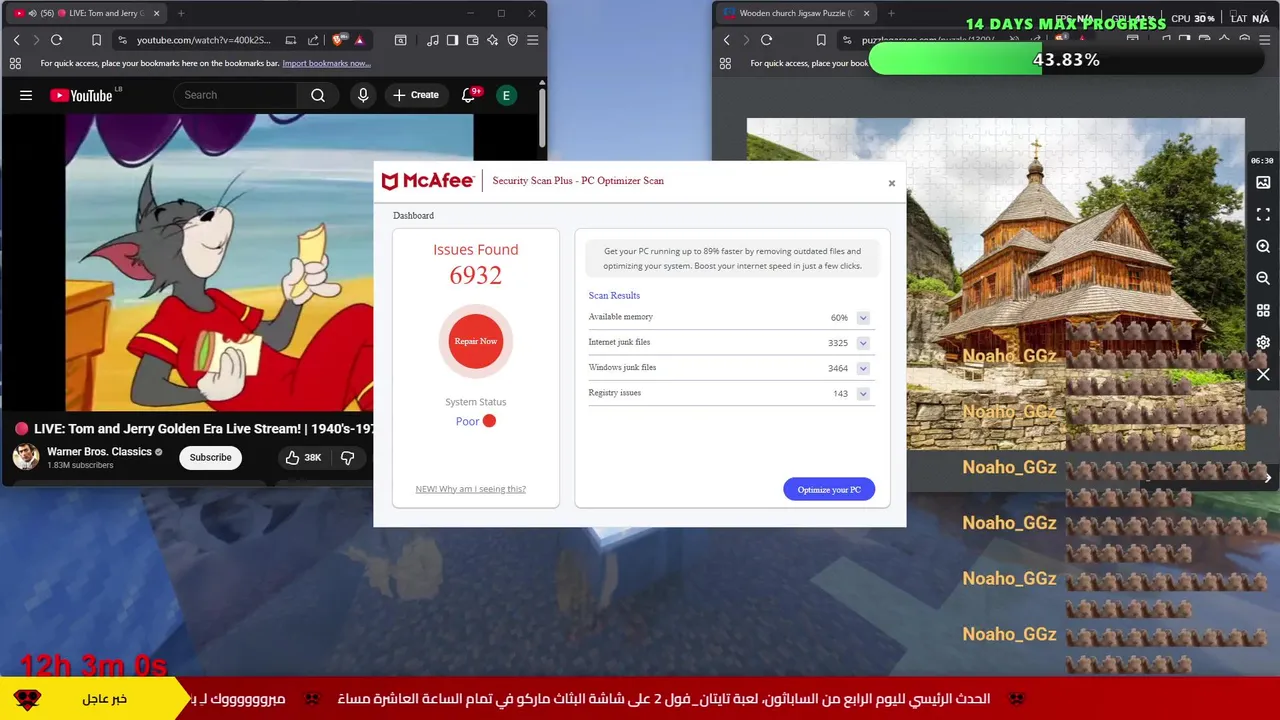Expand Internet junk files details

(863, 343)
